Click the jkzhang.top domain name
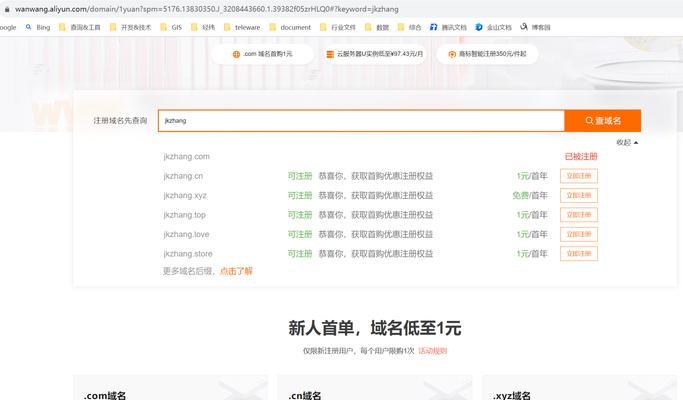This screenshot has height=400, width=683. click(184, 215)
